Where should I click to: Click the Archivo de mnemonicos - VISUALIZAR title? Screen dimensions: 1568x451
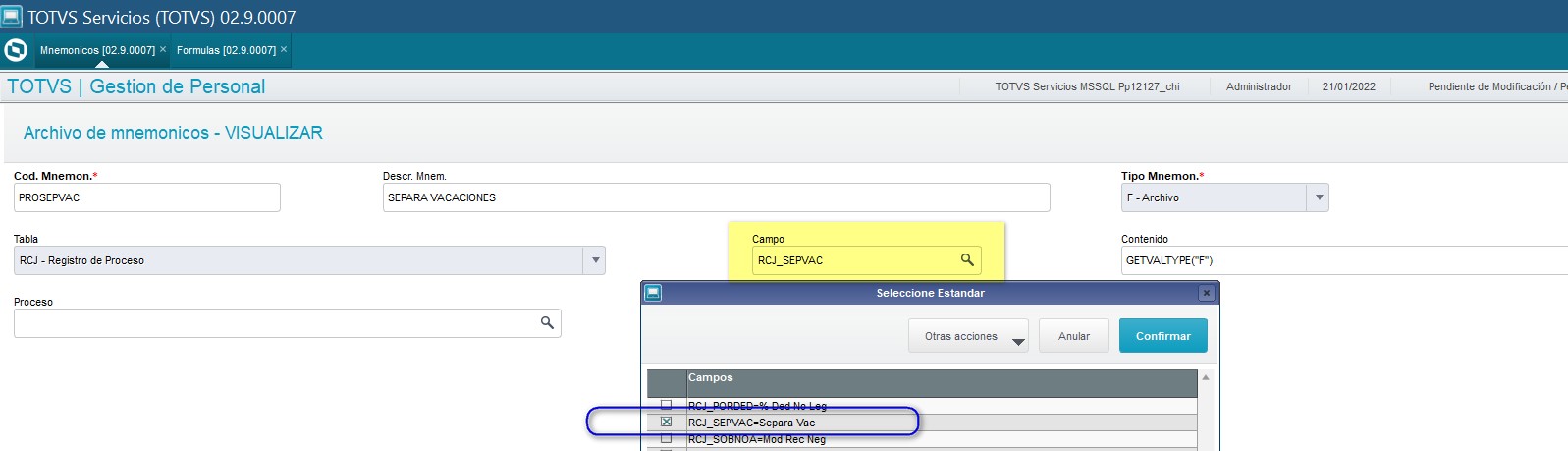point(173,133)
